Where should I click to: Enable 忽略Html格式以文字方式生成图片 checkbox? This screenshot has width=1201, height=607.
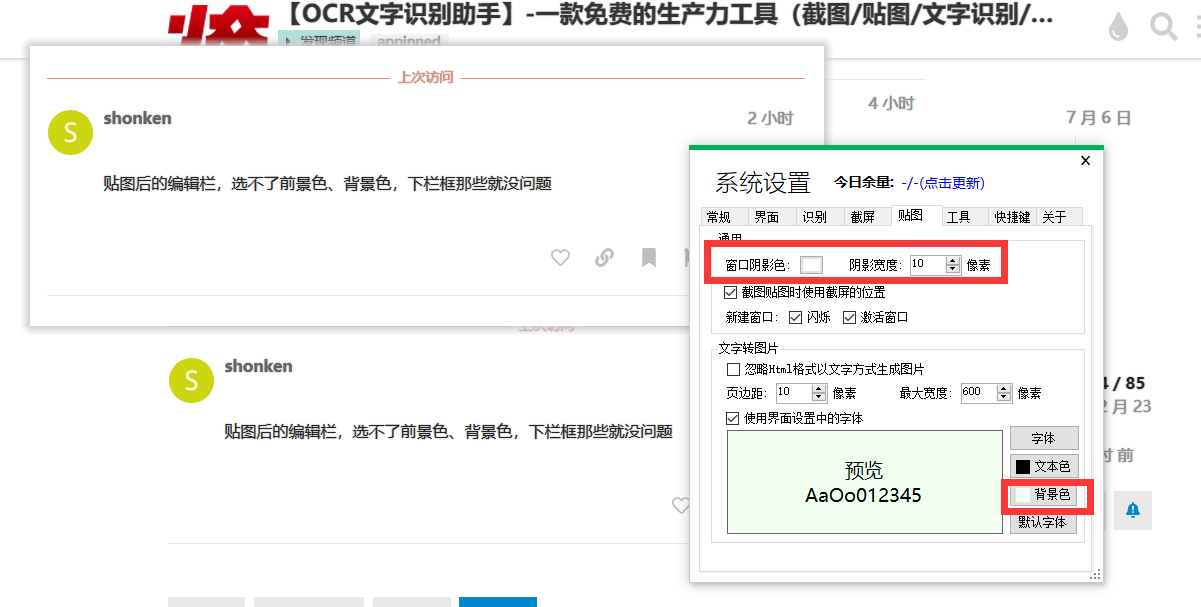click(733, 369)
